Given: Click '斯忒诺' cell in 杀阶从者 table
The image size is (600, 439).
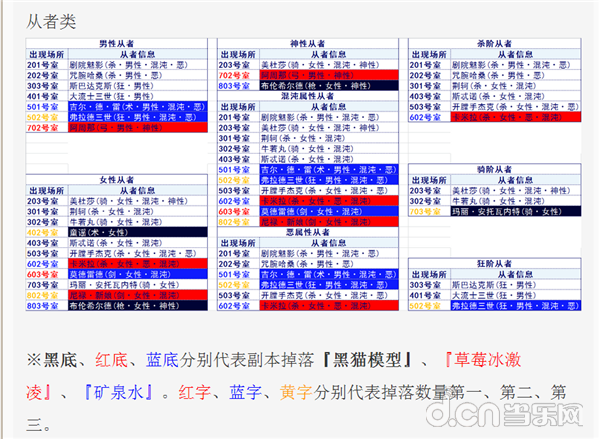Looking at the screenshot, I should [x=516, y=96].
